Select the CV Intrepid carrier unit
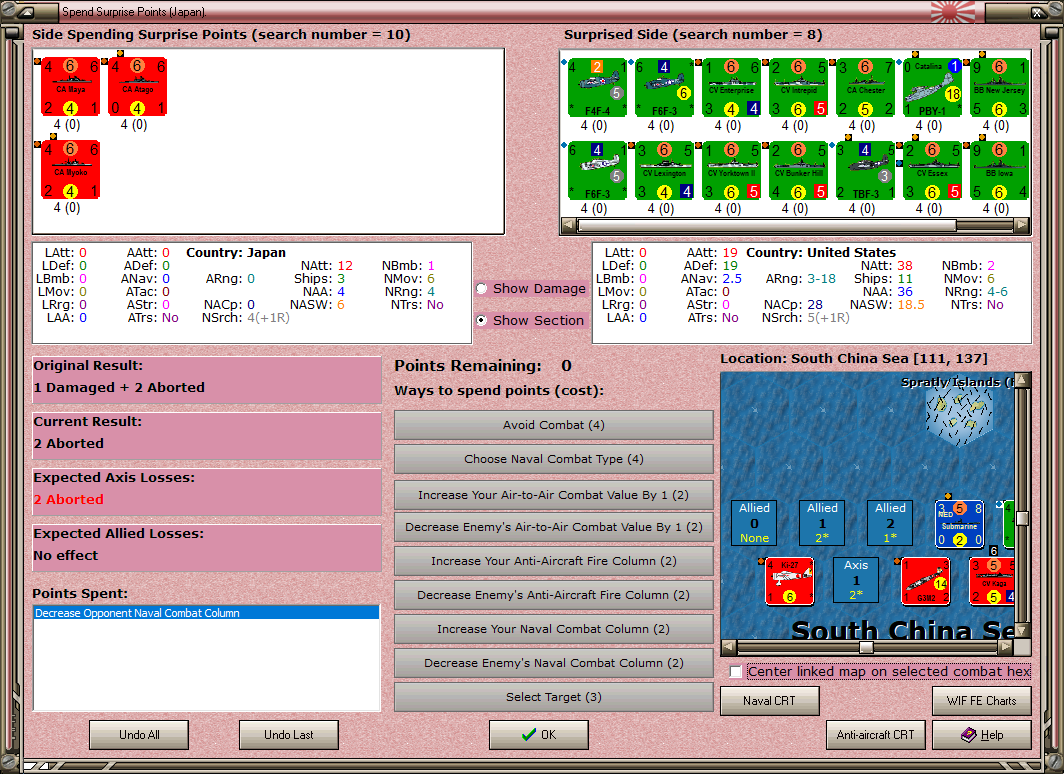 tap(799, 88)
